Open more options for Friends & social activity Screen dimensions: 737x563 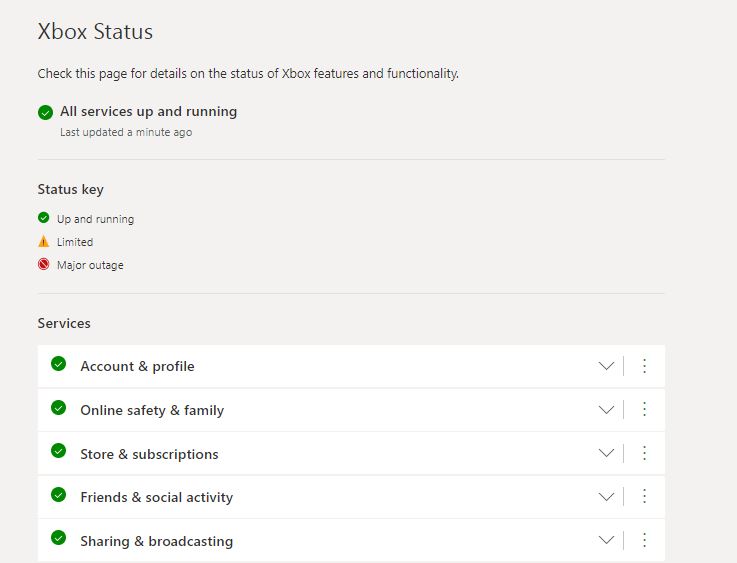click(x=644, y=496)
